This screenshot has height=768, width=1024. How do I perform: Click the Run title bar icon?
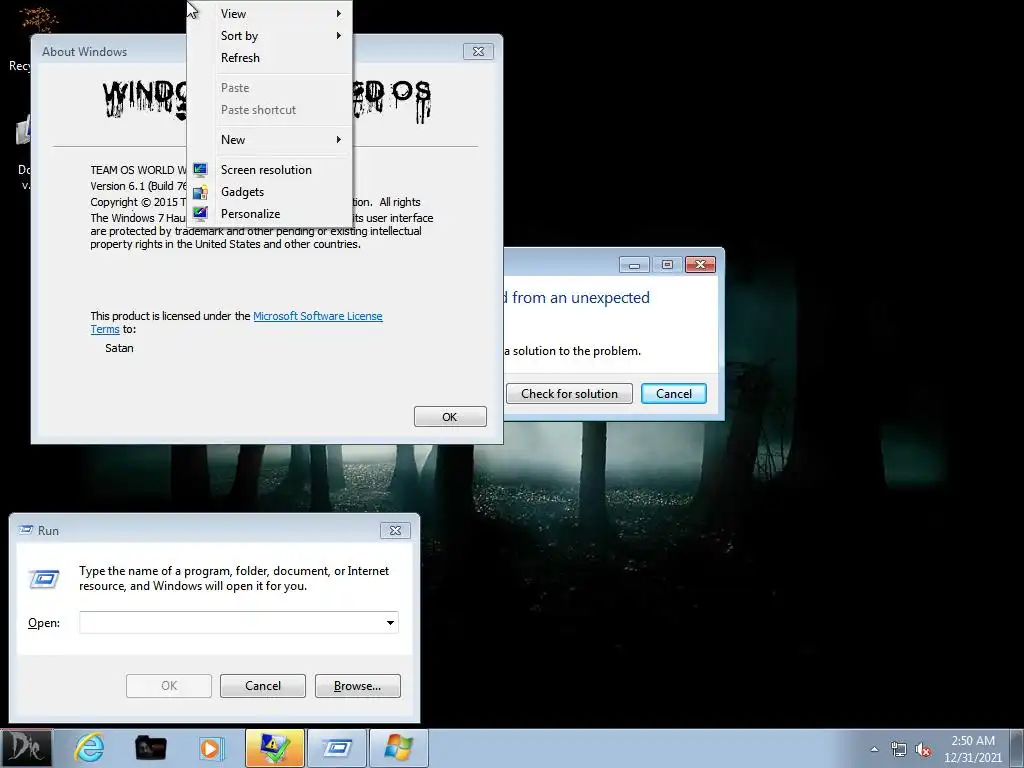coord(25,530)
